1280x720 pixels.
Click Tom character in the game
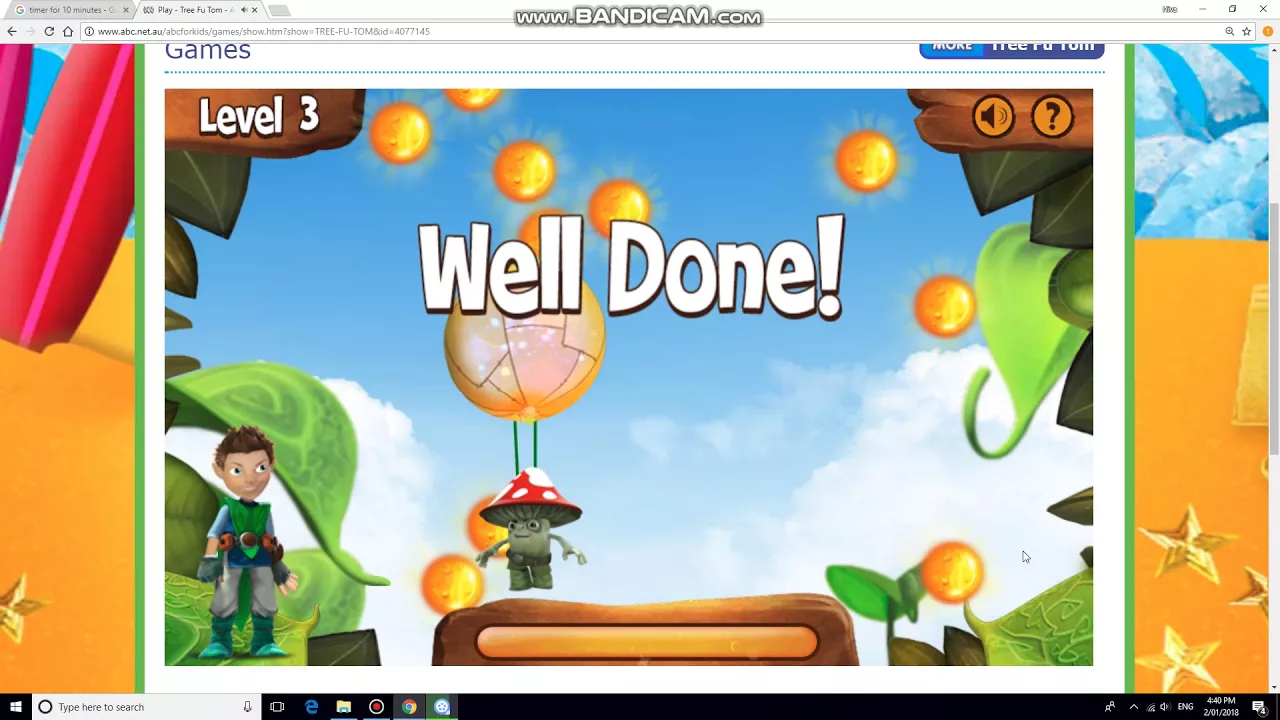coord(245,541)
